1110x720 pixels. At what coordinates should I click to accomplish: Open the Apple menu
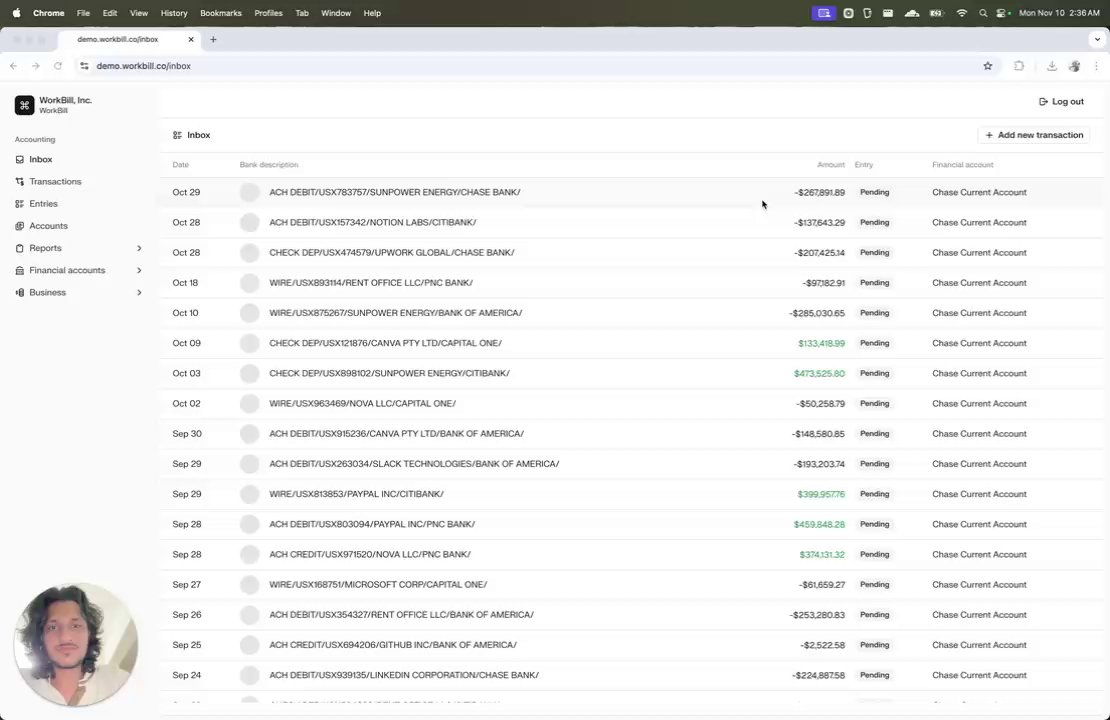[x=16, y=13]
